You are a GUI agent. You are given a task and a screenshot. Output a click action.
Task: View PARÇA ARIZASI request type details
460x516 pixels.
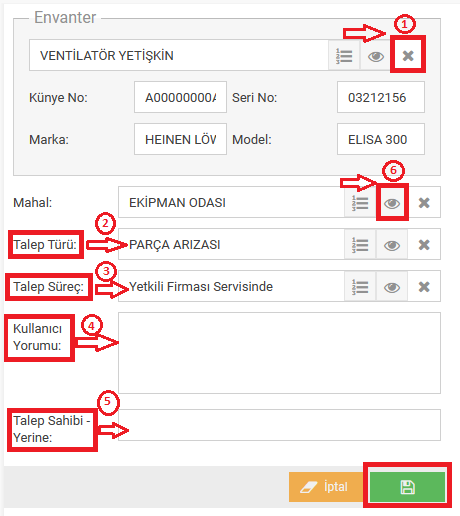tap(392, 244)
